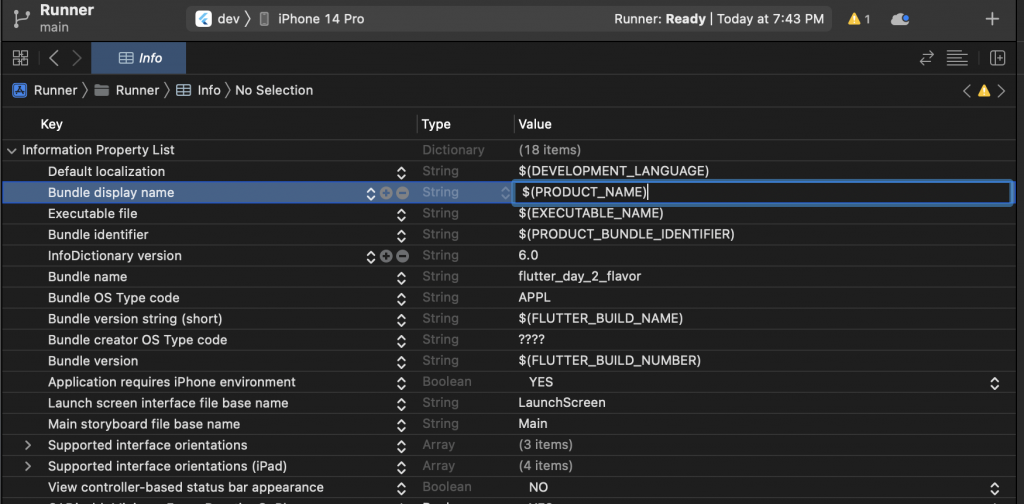Image resolution: width=1024 pixels, height=504 pixels.
Task: Open the adjust editor options lines icon
Action: point(957,58)
